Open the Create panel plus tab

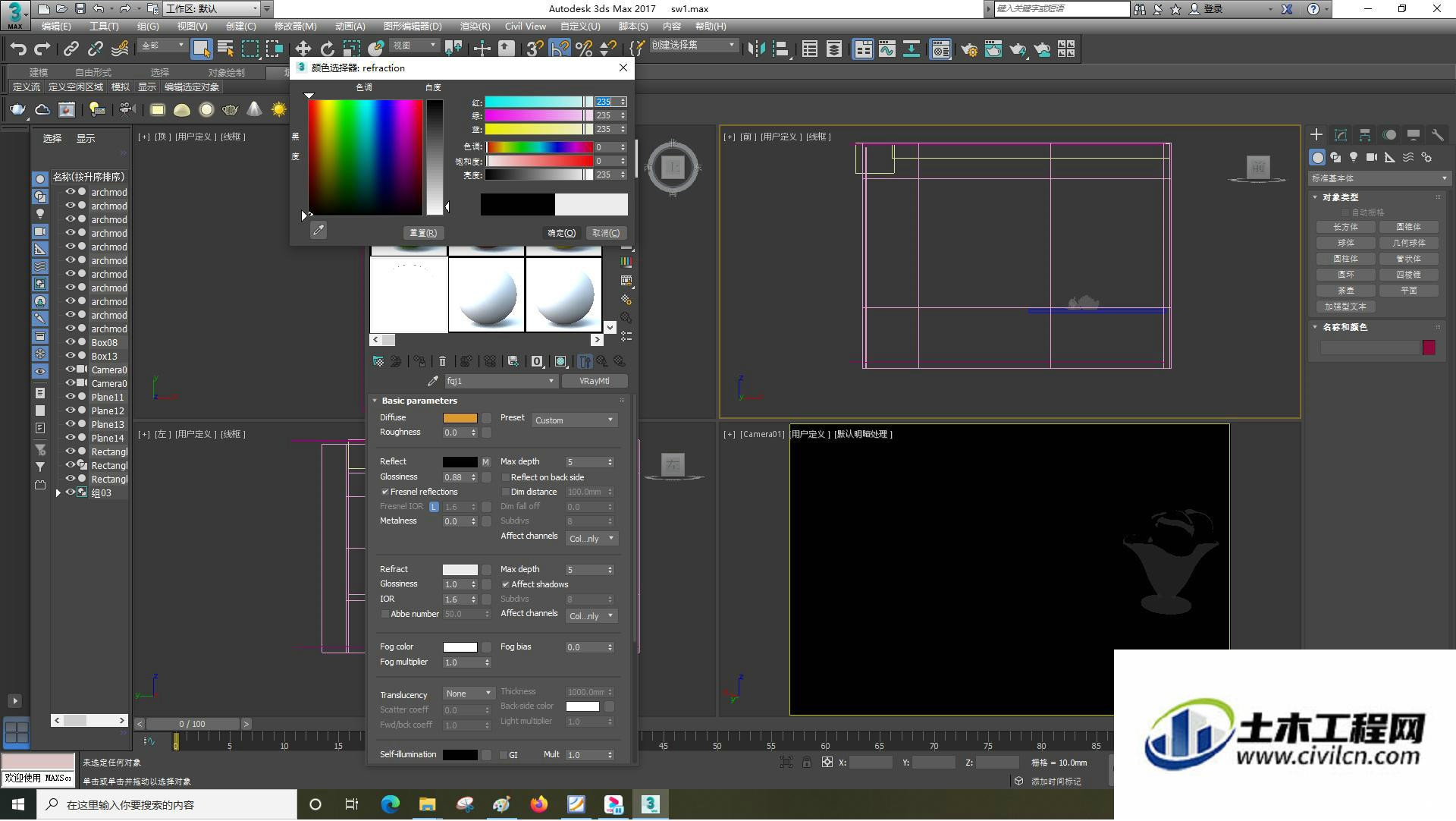[x=1316, y=134]
